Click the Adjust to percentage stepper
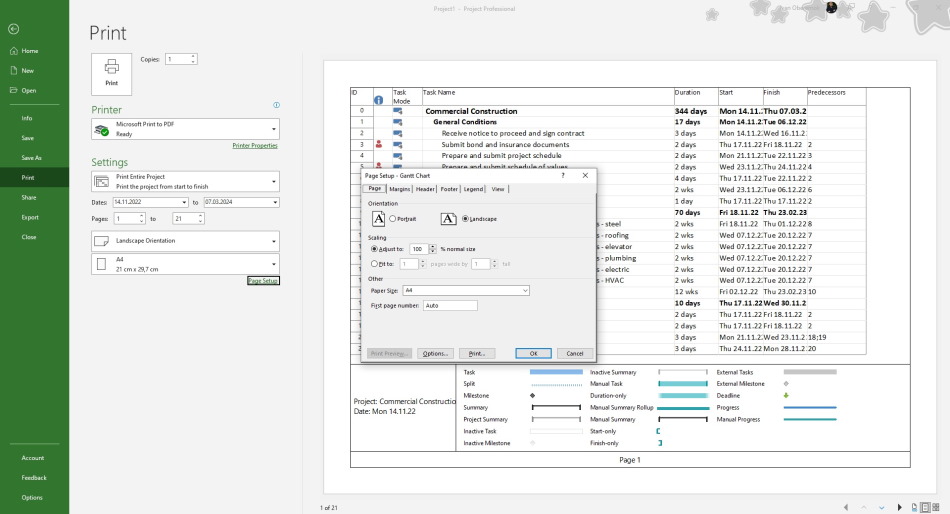This screenshot has width=950, height=514. click(x=433, y=249)
